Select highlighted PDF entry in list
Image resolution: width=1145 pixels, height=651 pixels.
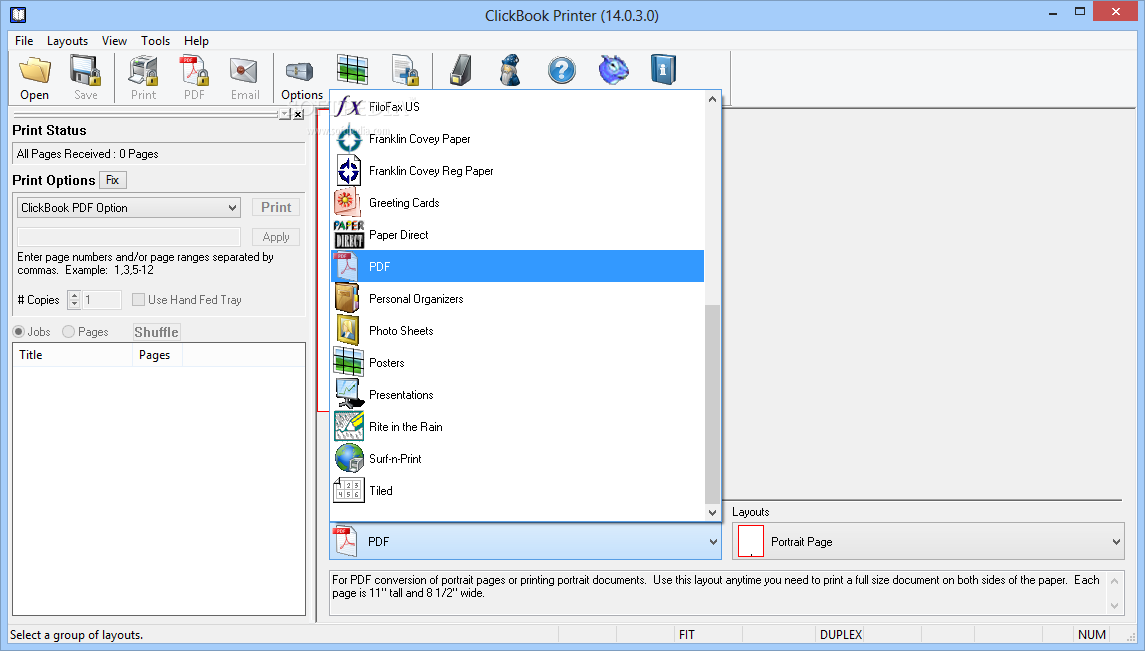click(517, 266)
